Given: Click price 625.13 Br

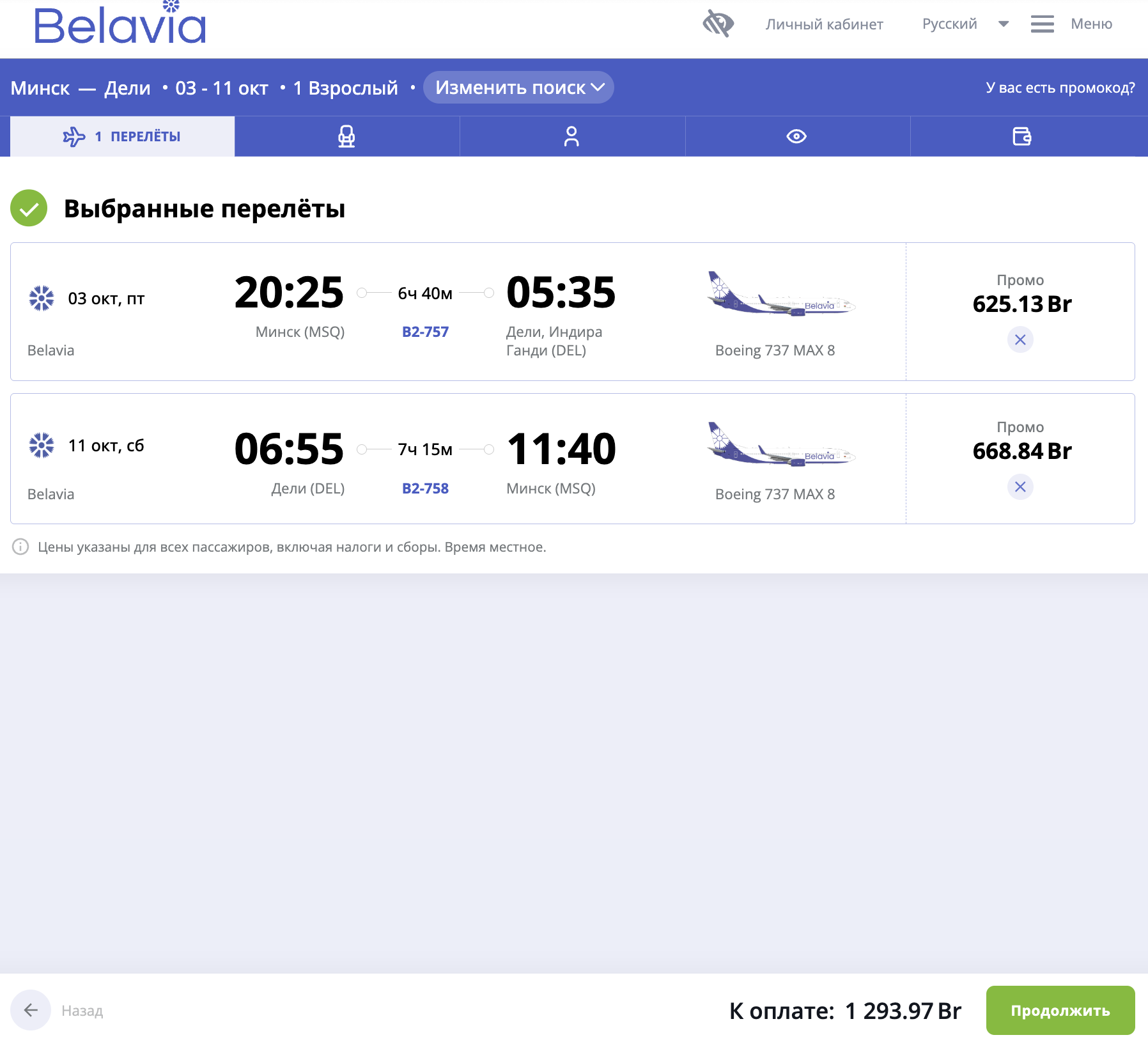Looking at the screenshot, I should pyautogui.click(x=1021, y=304).
